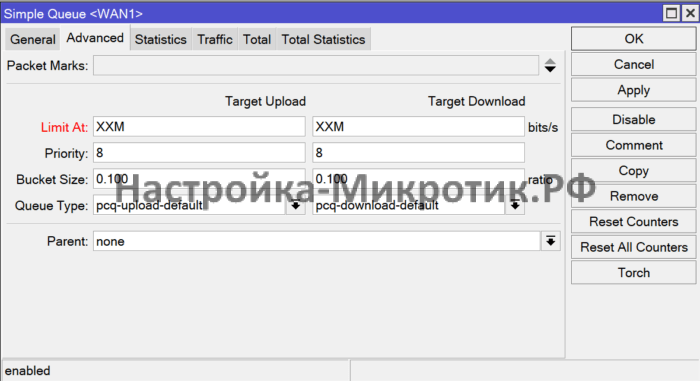
Task: Add a Comment to the queue
Action: [633, 145]
